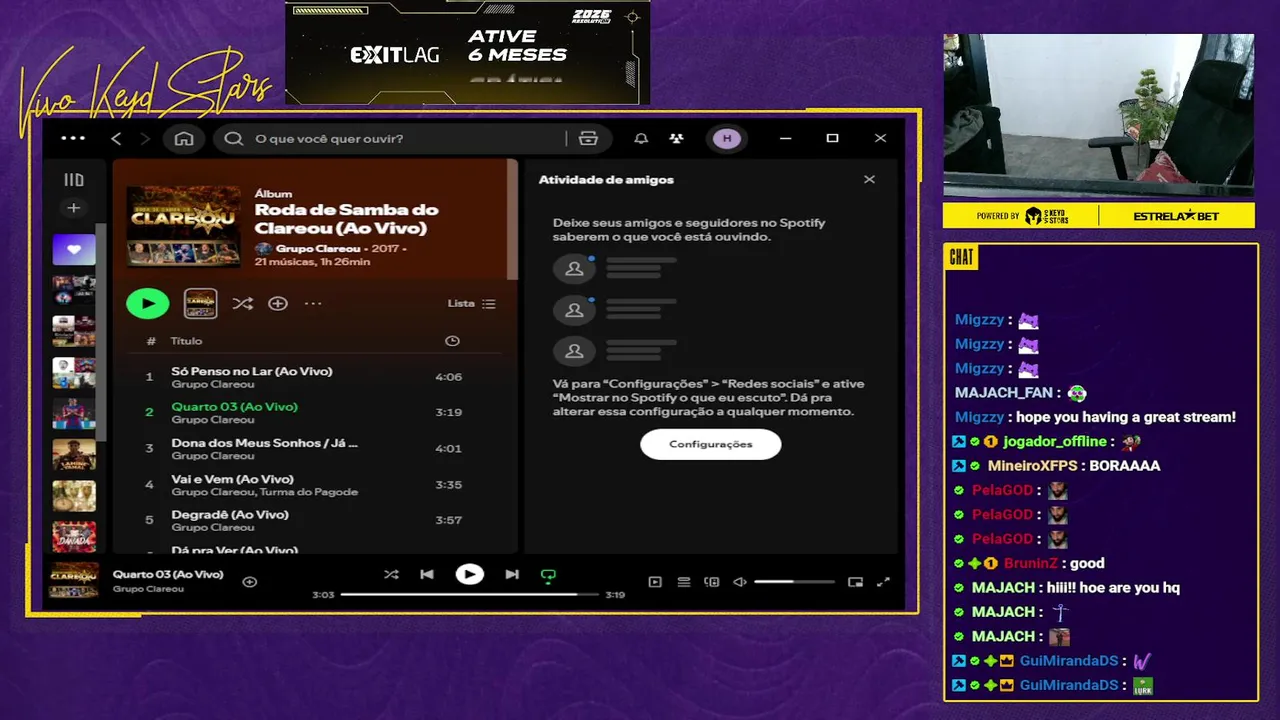Open the Home screen icon
This screenshot has width=1280, height=720.
tap(184, 138)
